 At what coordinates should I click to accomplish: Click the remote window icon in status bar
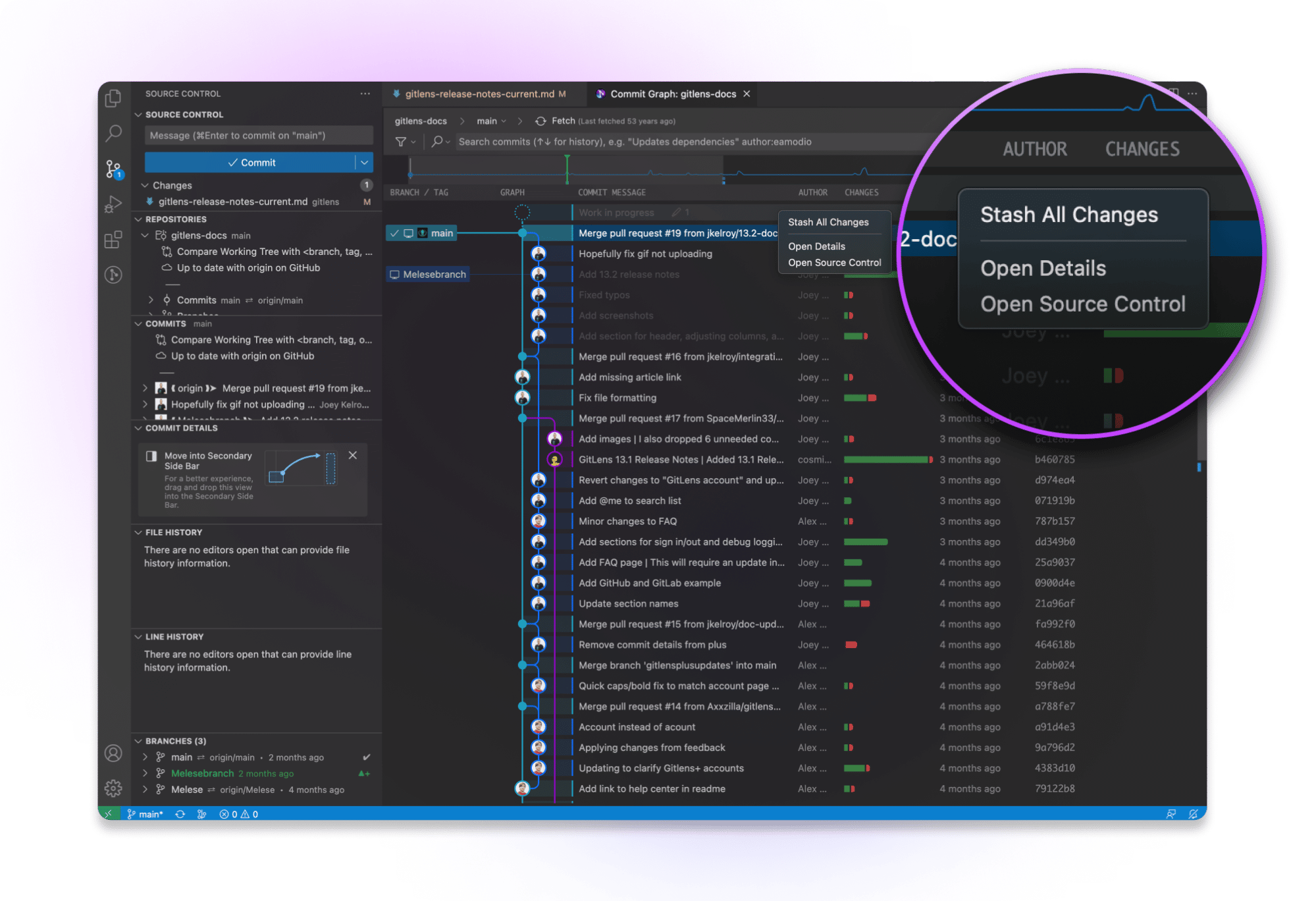pyautogui.click(x=108, y=814)
